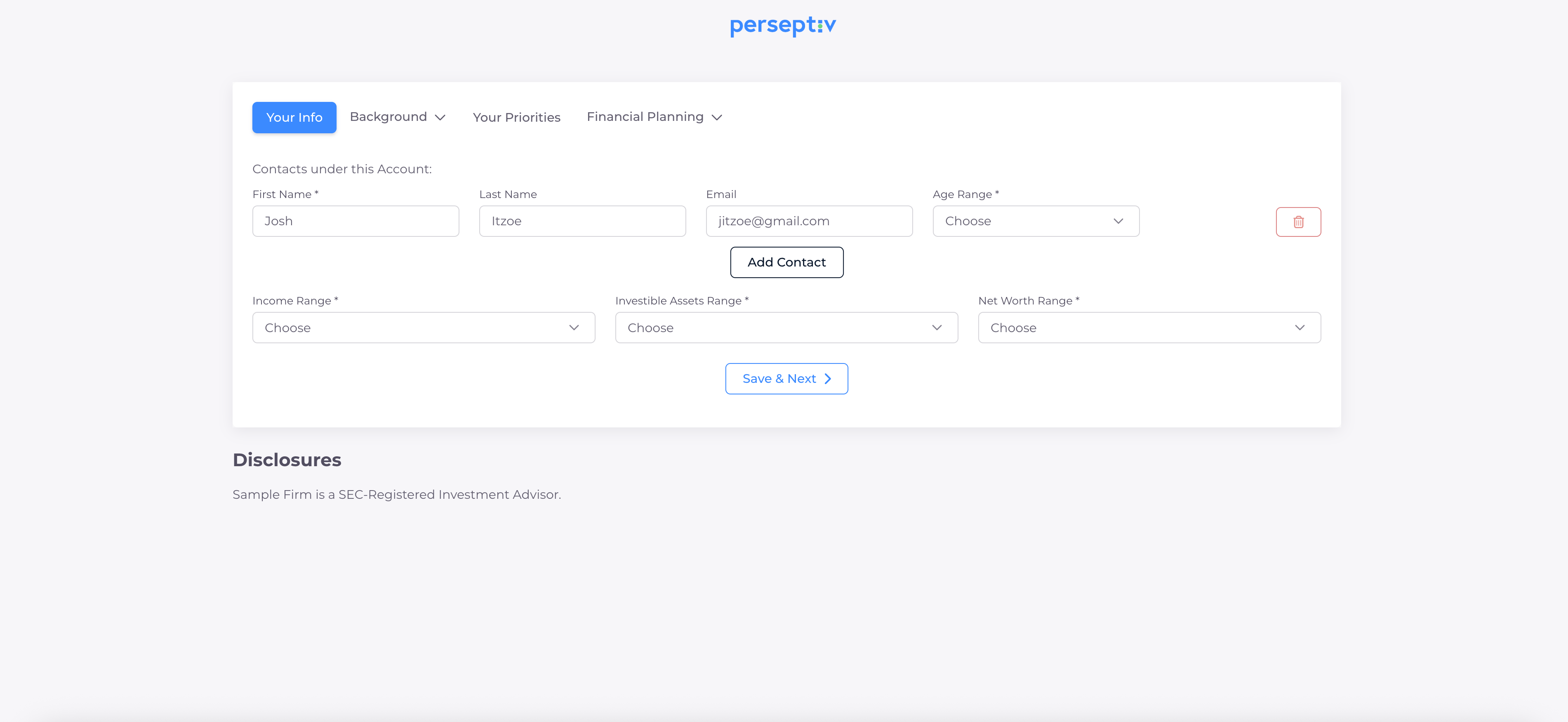Select the Email field jitzoe@gmail.com
The width and height of the screenshot is (1568, 722).
tap(808, 221)
